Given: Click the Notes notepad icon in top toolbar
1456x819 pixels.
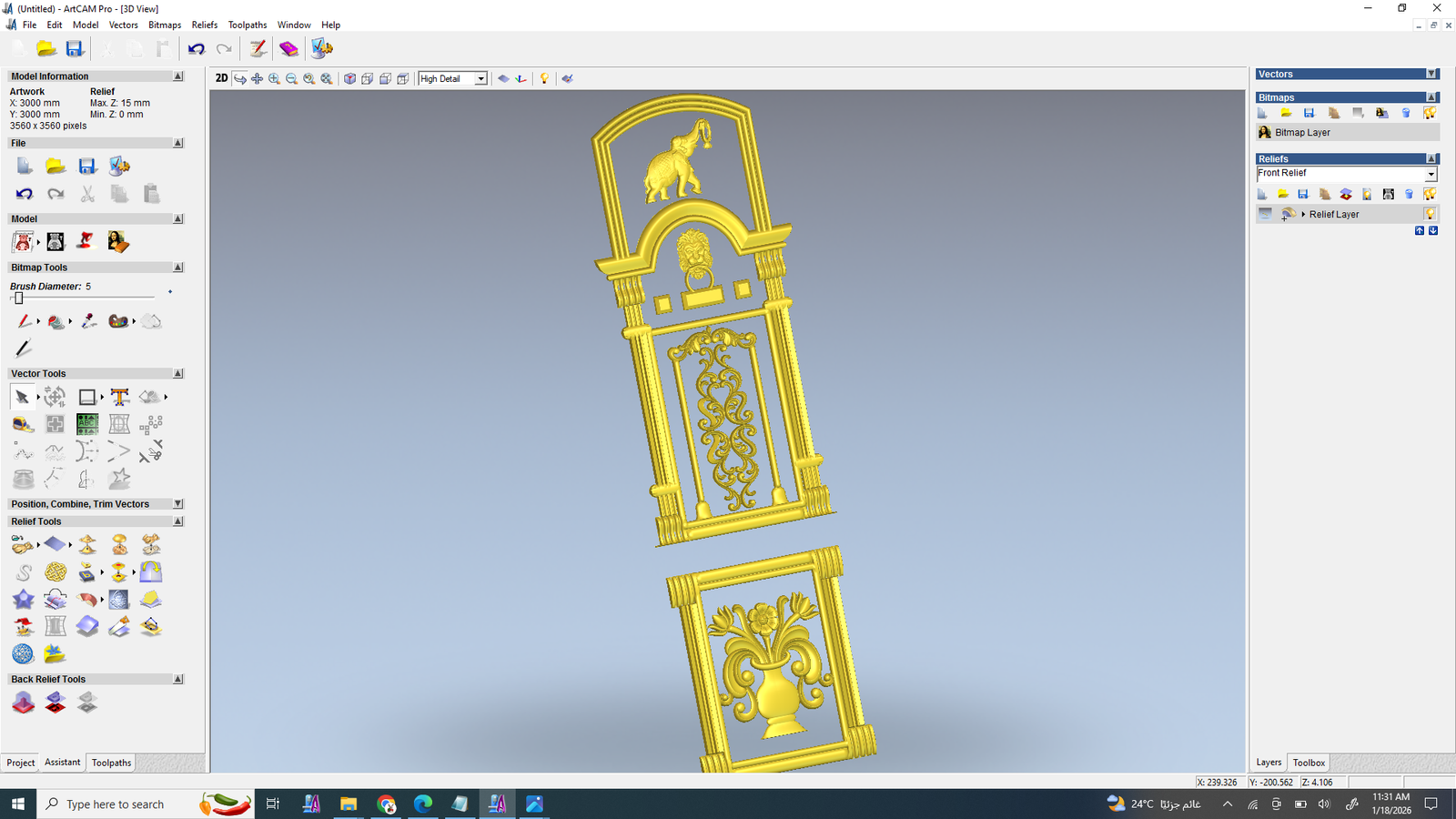Looking at the screenshot, I should (258, 49).
